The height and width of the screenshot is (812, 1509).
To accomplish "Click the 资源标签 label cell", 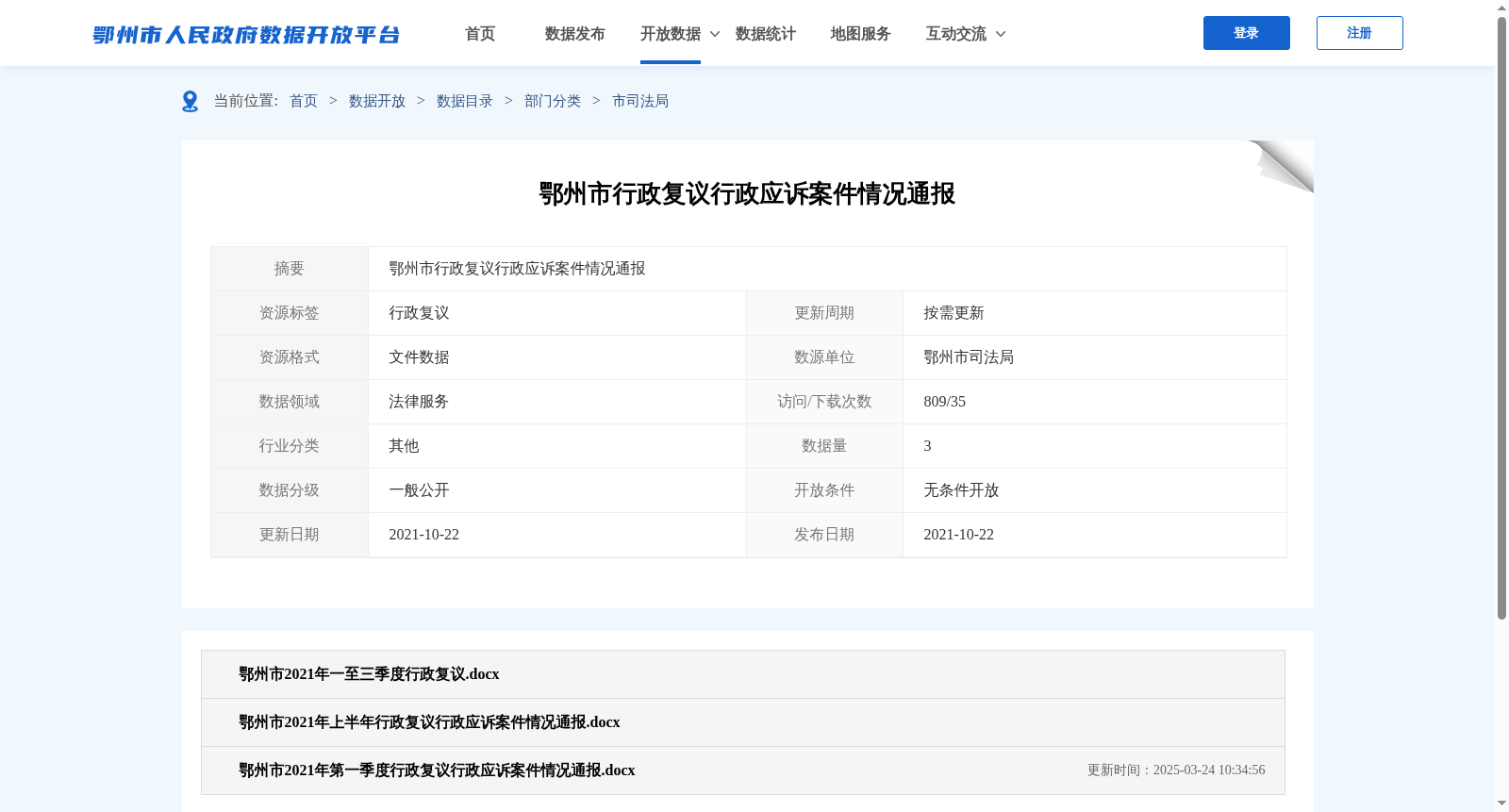I will [x=290, y=313].
